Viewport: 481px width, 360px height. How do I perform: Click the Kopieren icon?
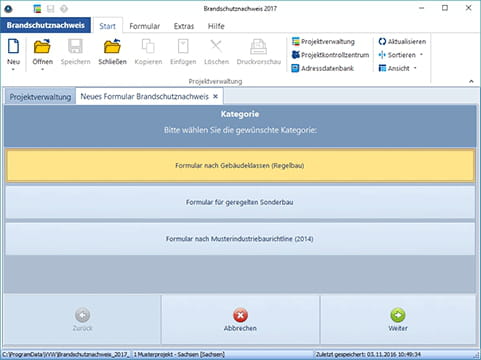point(148,46)
